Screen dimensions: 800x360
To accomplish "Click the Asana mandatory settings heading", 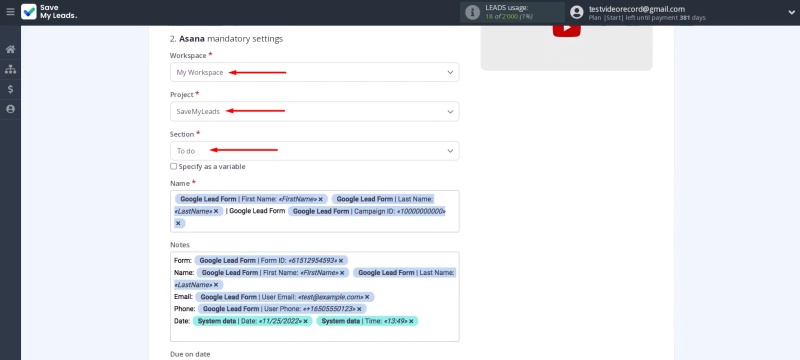I will tap(226, 39).
